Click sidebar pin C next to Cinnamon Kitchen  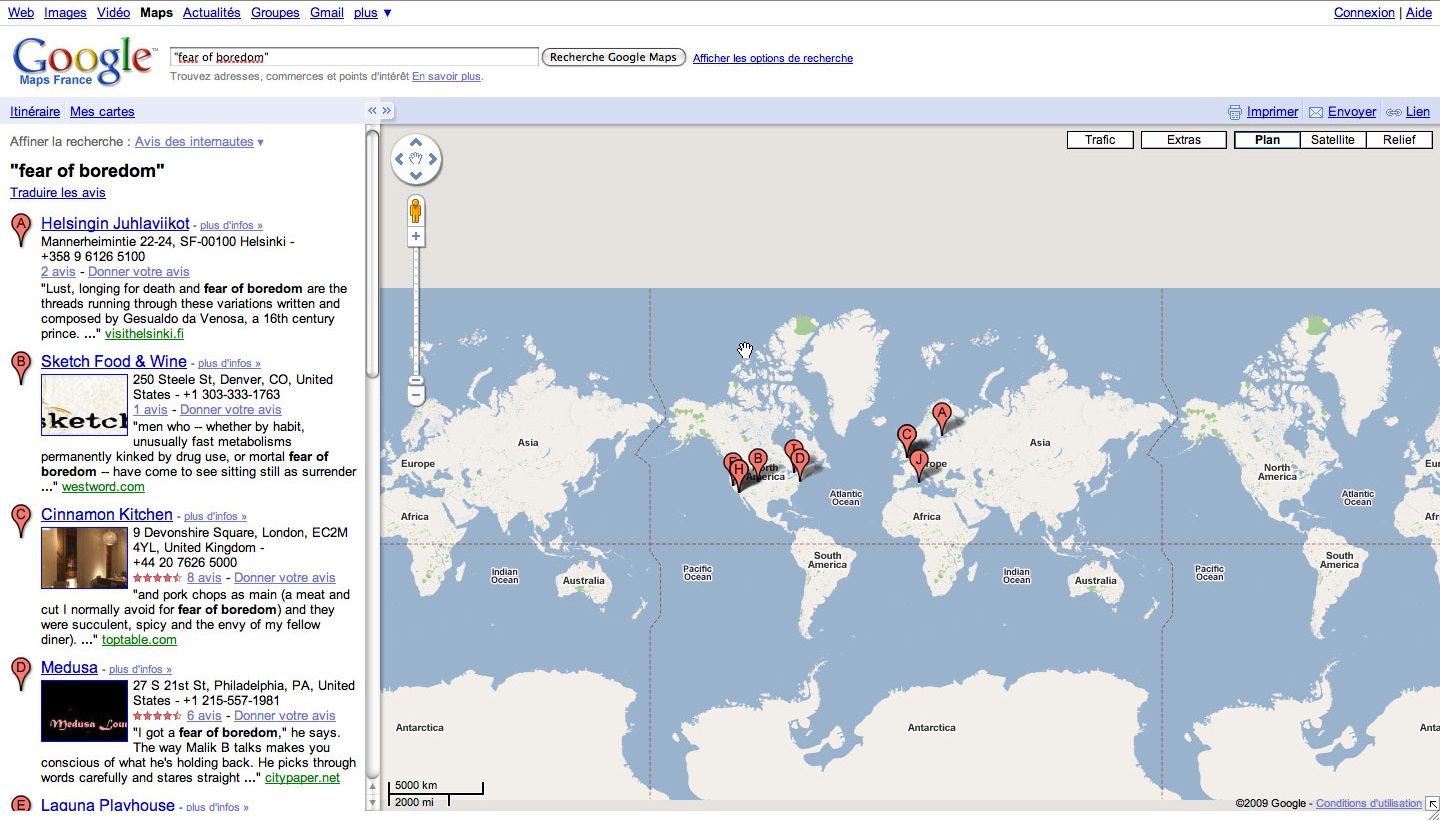point(21,521)
